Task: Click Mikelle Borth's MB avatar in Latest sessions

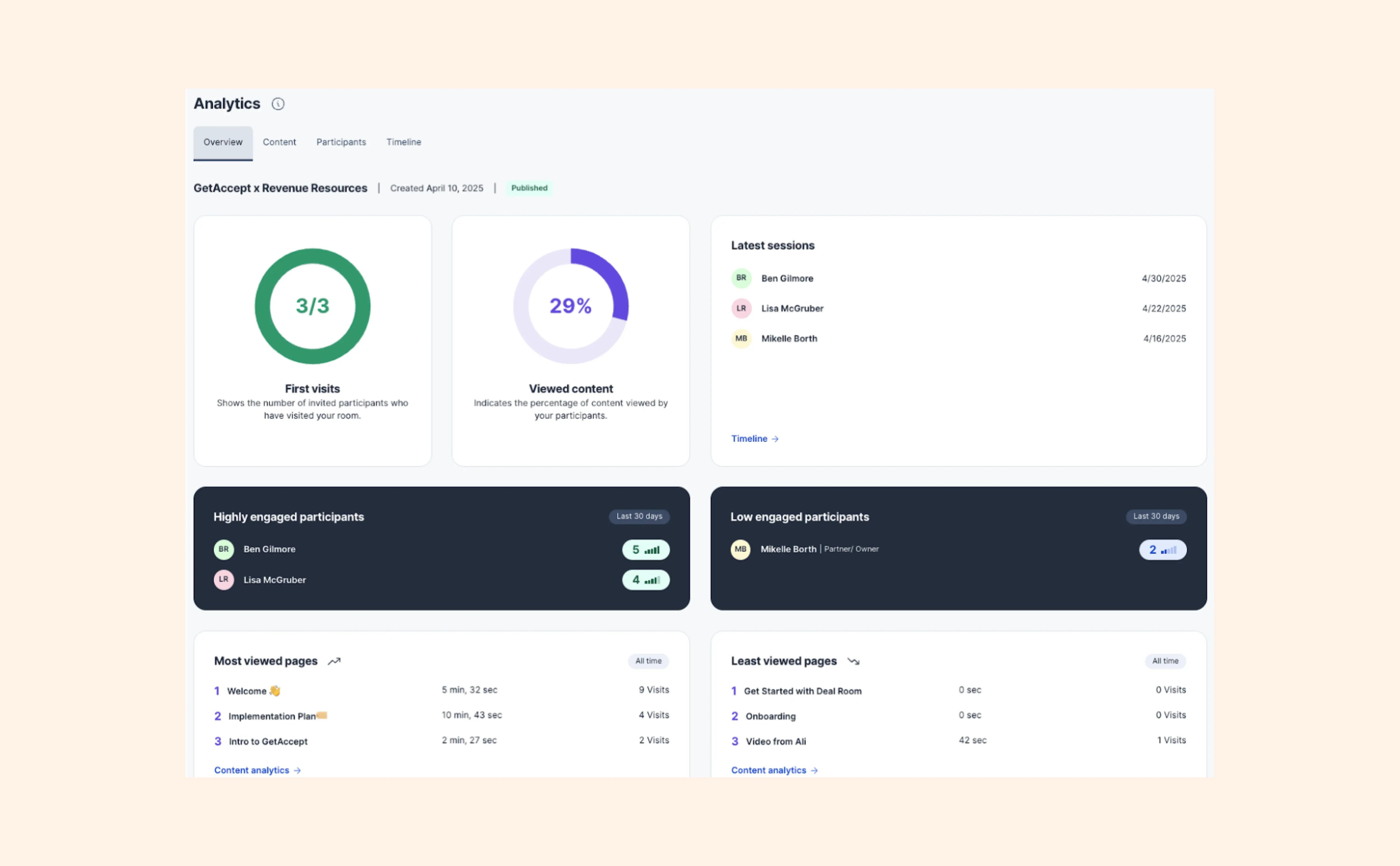Action: click(x=741, y=339)
